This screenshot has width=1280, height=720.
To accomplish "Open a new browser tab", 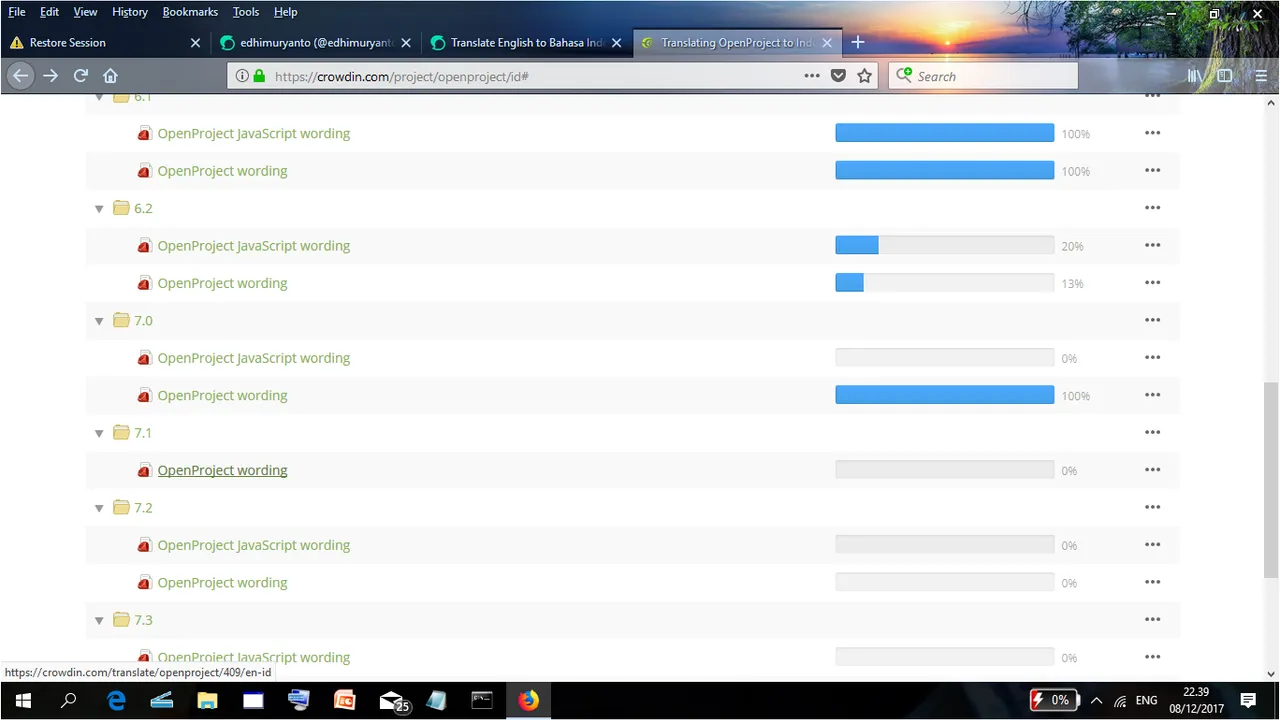I will (x=858, y=43).
